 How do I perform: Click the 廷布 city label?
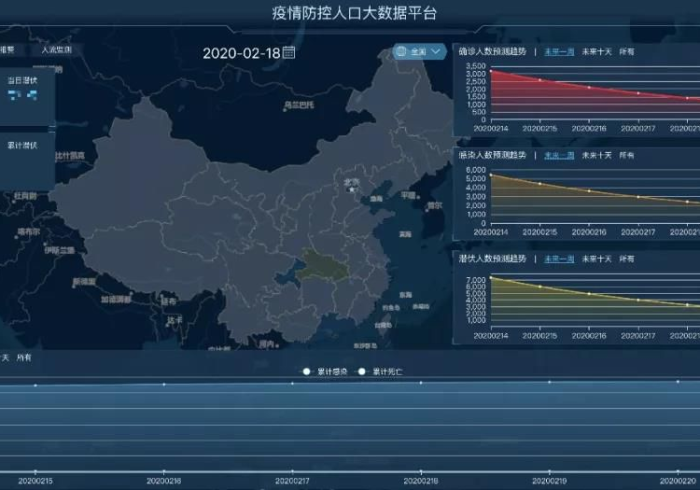point(169,301)
